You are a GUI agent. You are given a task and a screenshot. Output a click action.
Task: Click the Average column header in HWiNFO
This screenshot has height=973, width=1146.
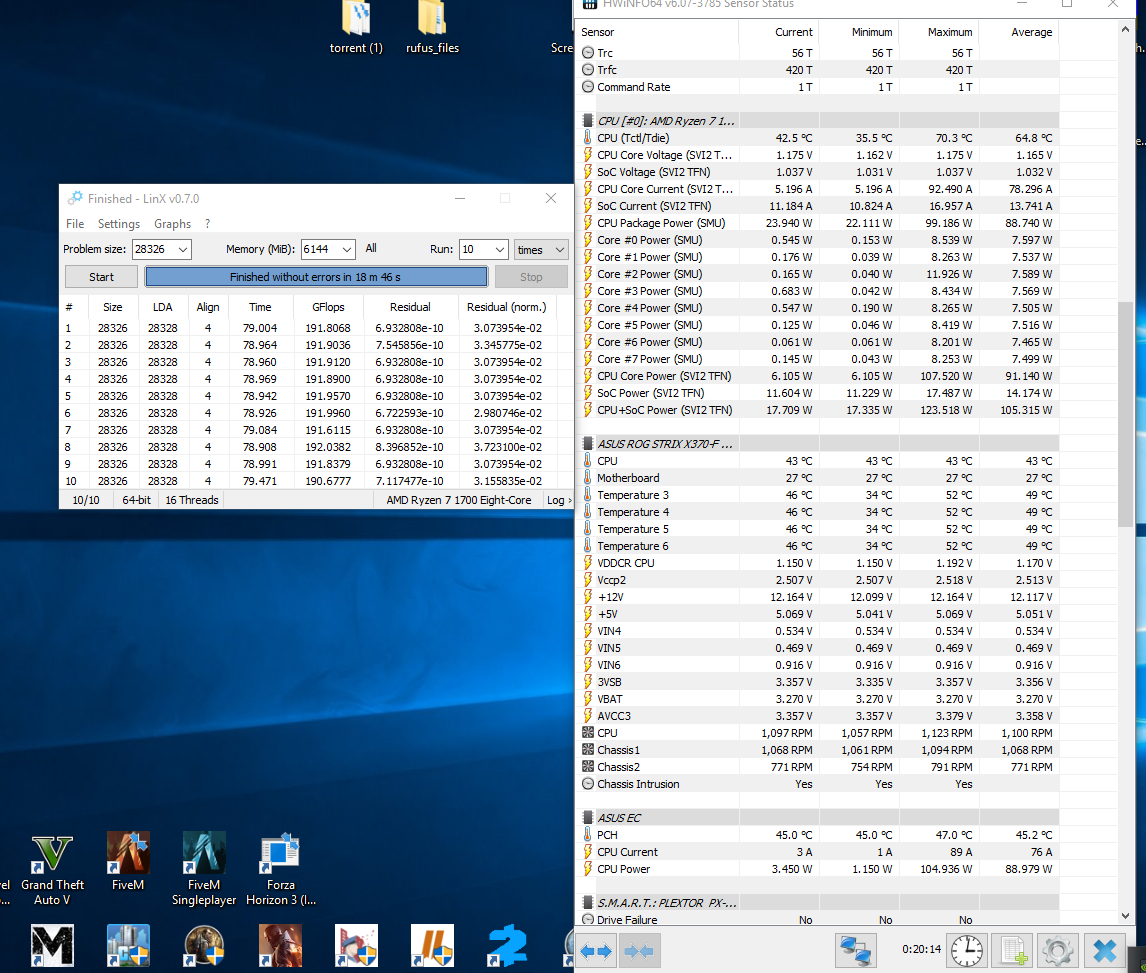click(x=1020, y=32)
